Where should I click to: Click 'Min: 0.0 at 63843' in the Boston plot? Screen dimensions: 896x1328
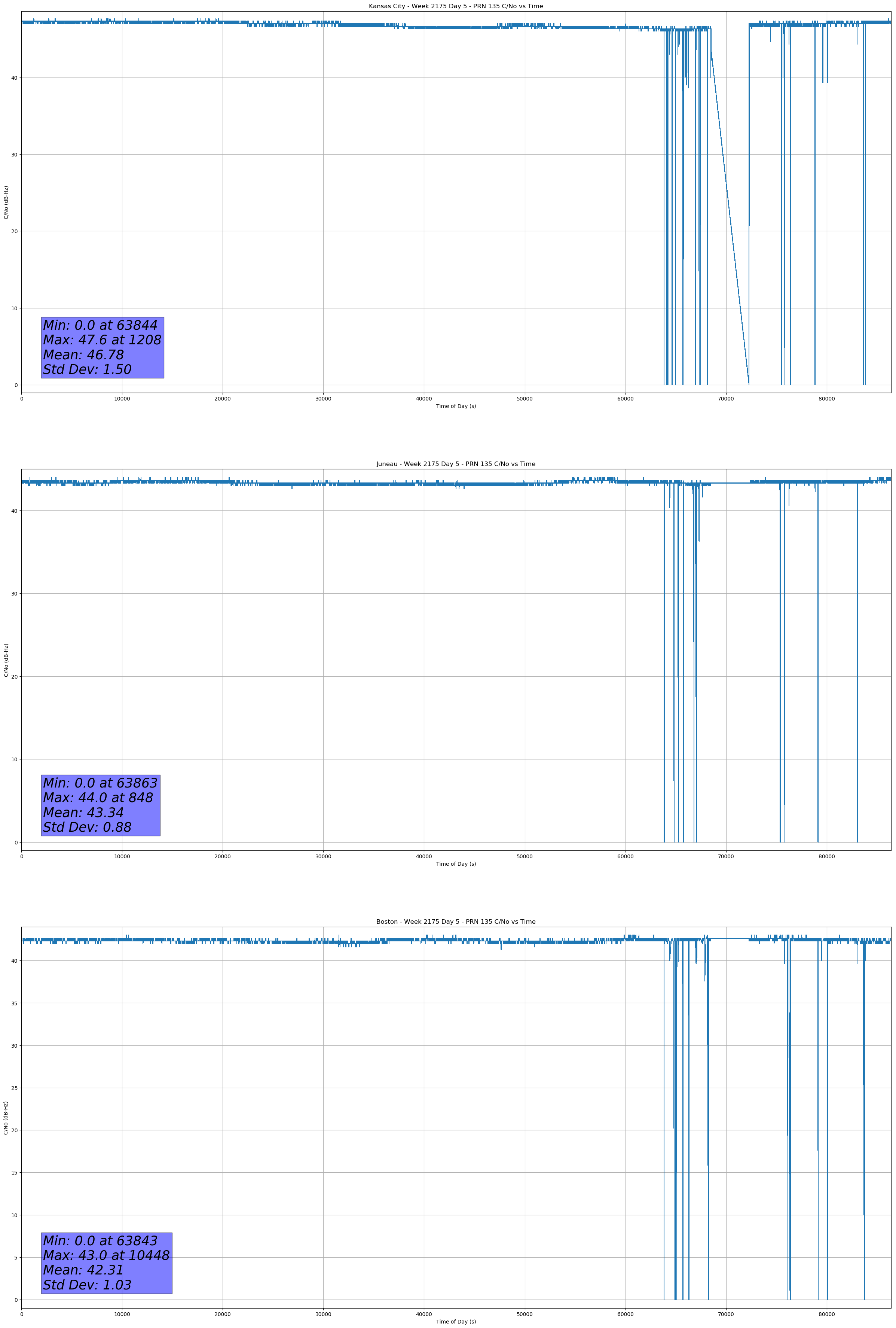[x=101, y=1240]
